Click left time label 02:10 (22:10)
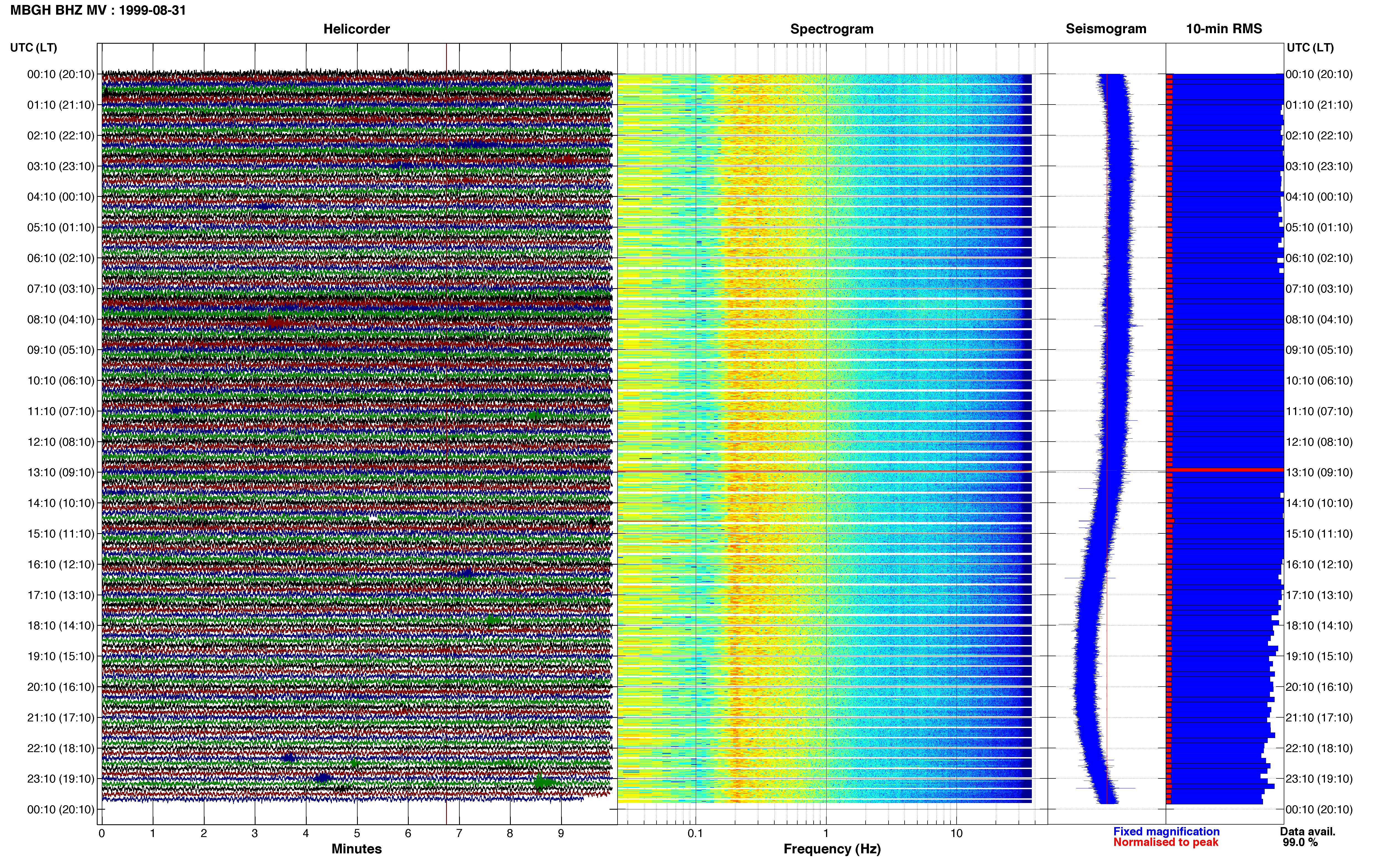1388x868 pixels. (61, 135)
